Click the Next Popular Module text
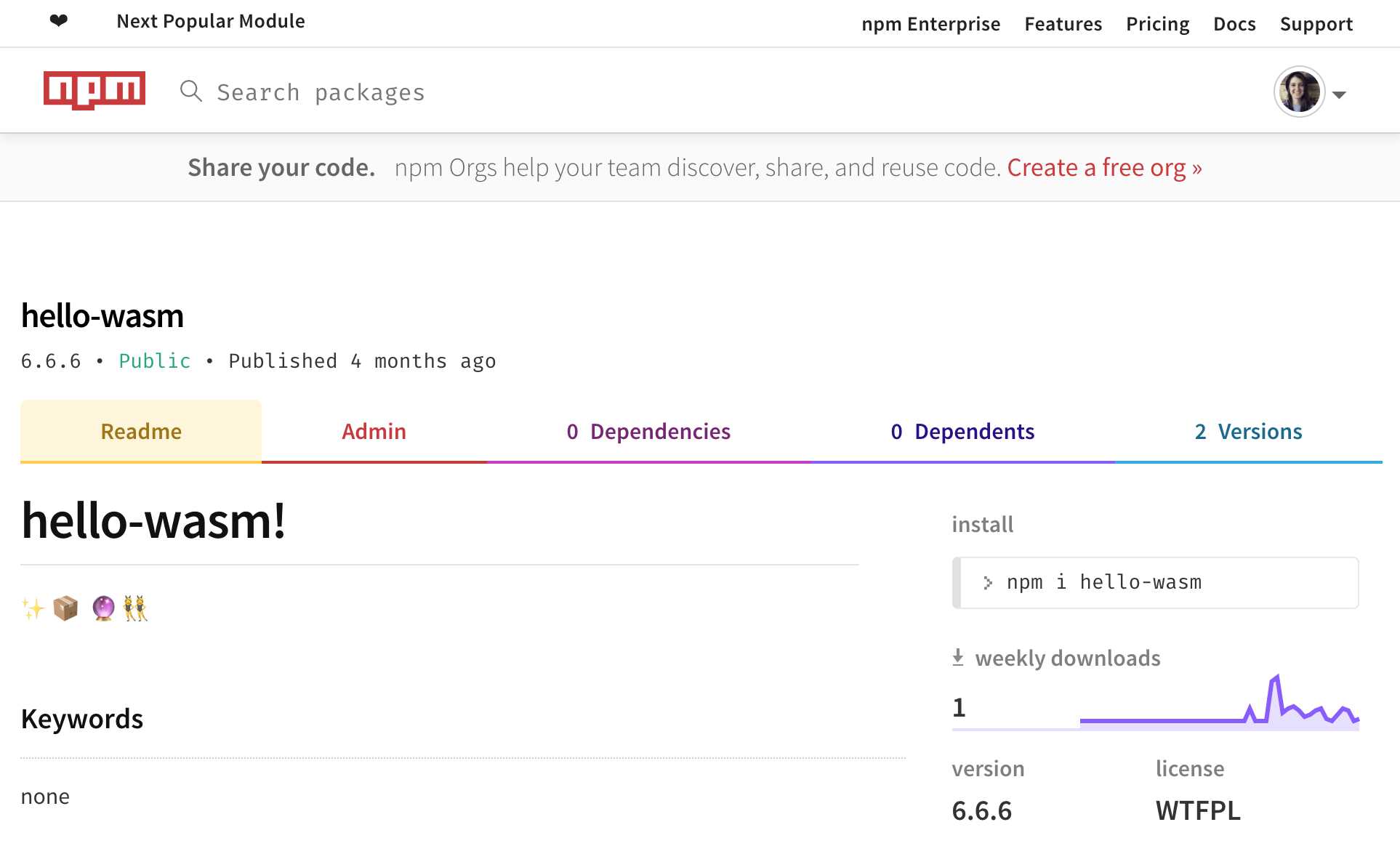This screenshot has height=846, width=1400. click(x=211, y=22)
